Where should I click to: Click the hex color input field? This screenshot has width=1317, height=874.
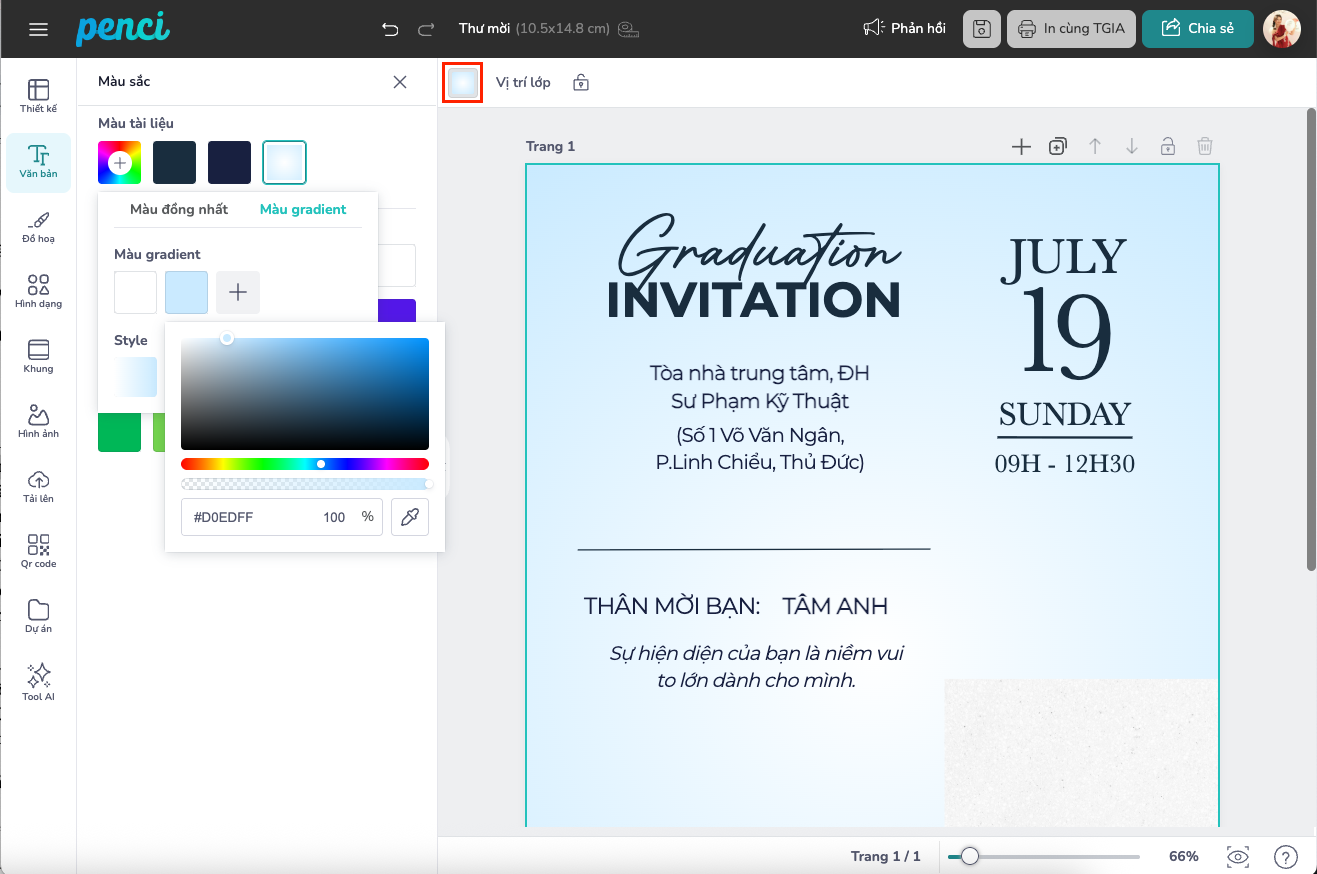(250, 517)
